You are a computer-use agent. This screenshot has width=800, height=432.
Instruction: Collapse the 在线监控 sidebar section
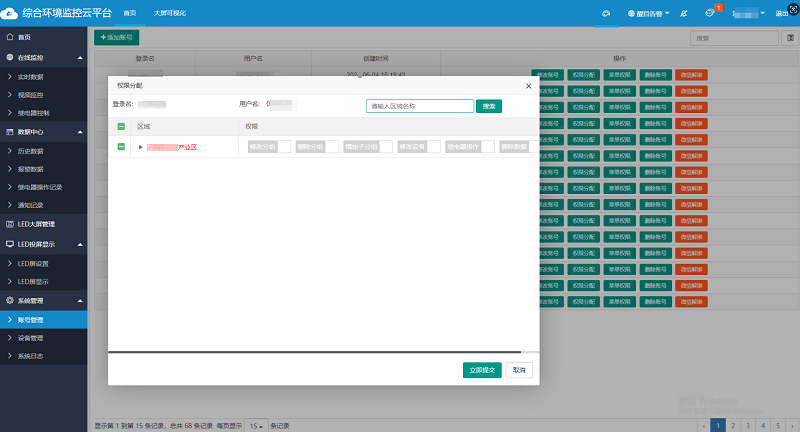pyautogui.click(x=79, y=58)
